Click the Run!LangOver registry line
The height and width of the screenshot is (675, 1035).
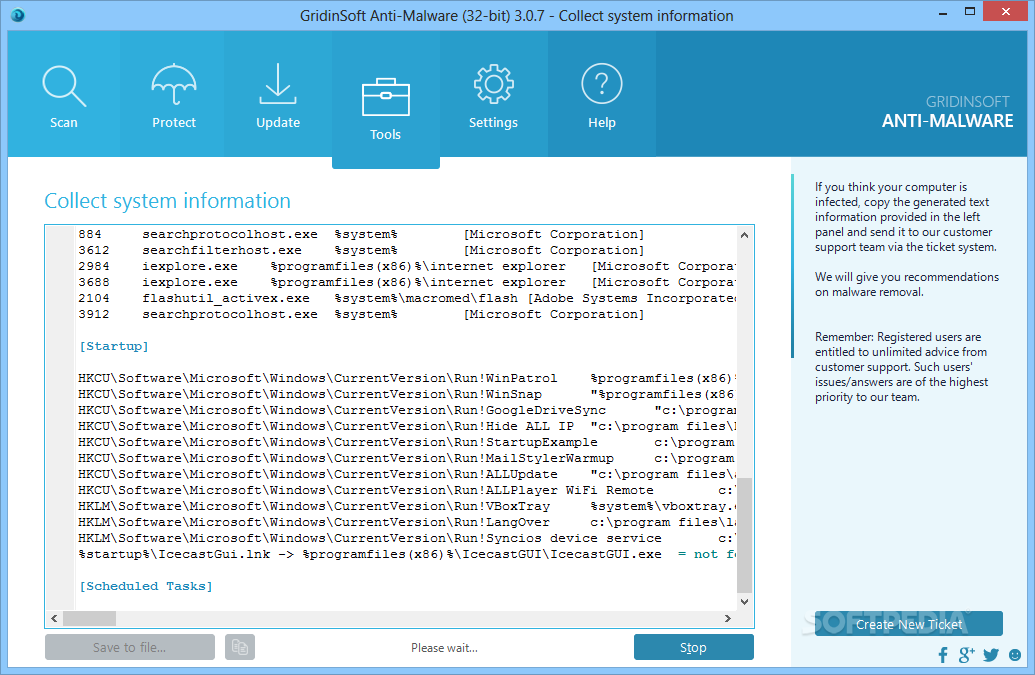click(x=407, y=522)
